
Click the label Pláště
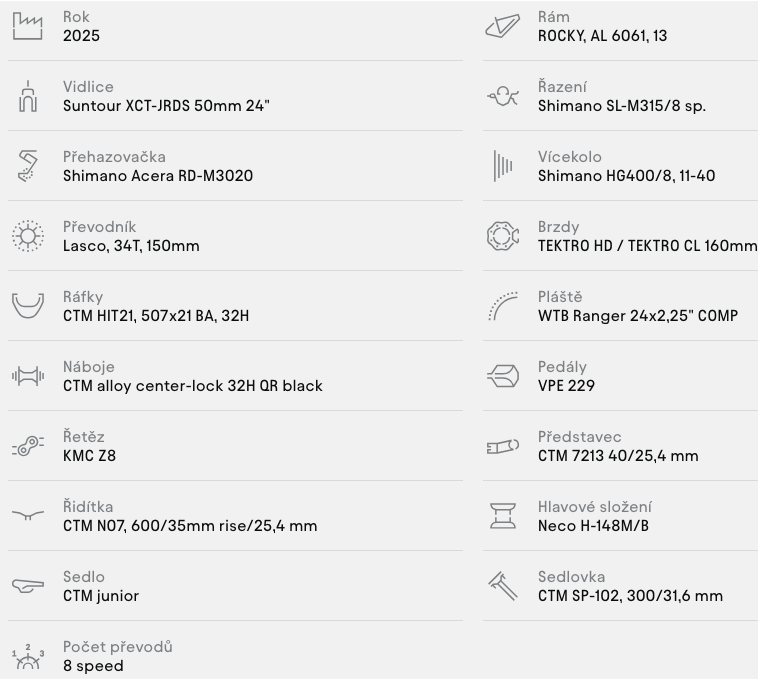pos(560,297)
